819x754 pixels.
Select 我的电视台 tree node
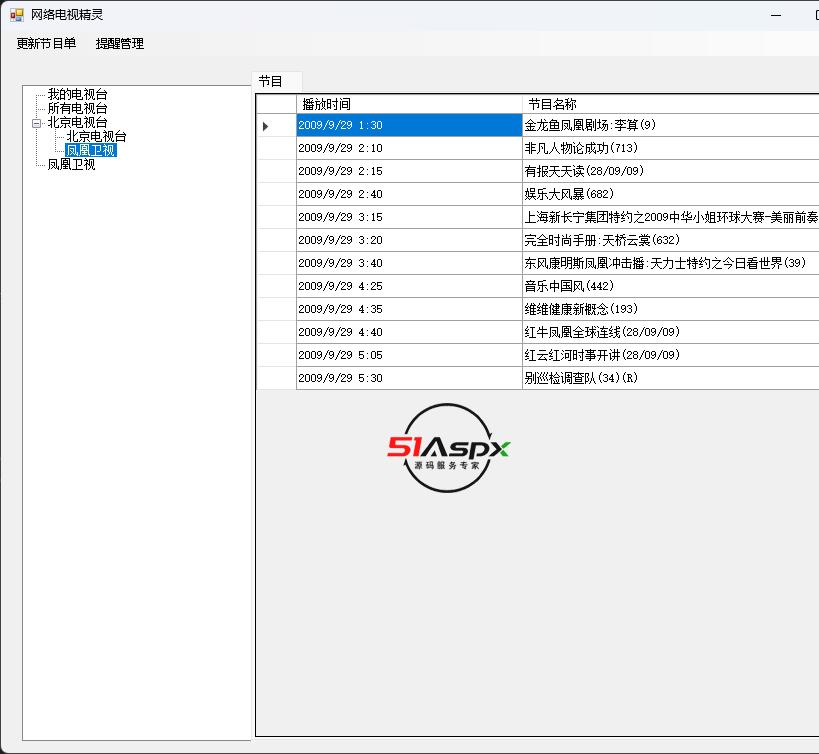tap(77, 94)
